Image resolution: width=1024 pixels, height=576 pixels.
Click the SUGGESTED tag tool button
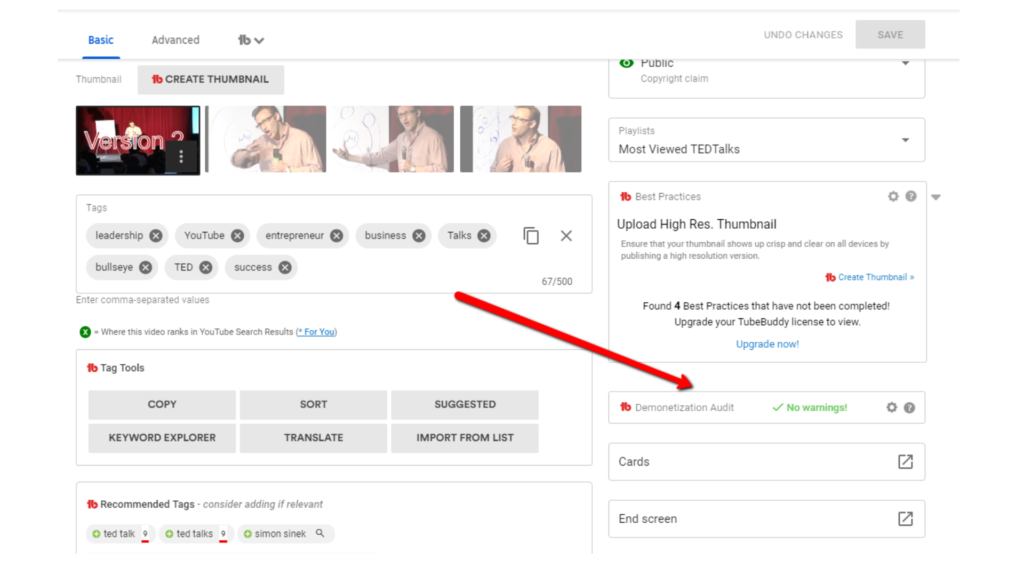[465, 404]
